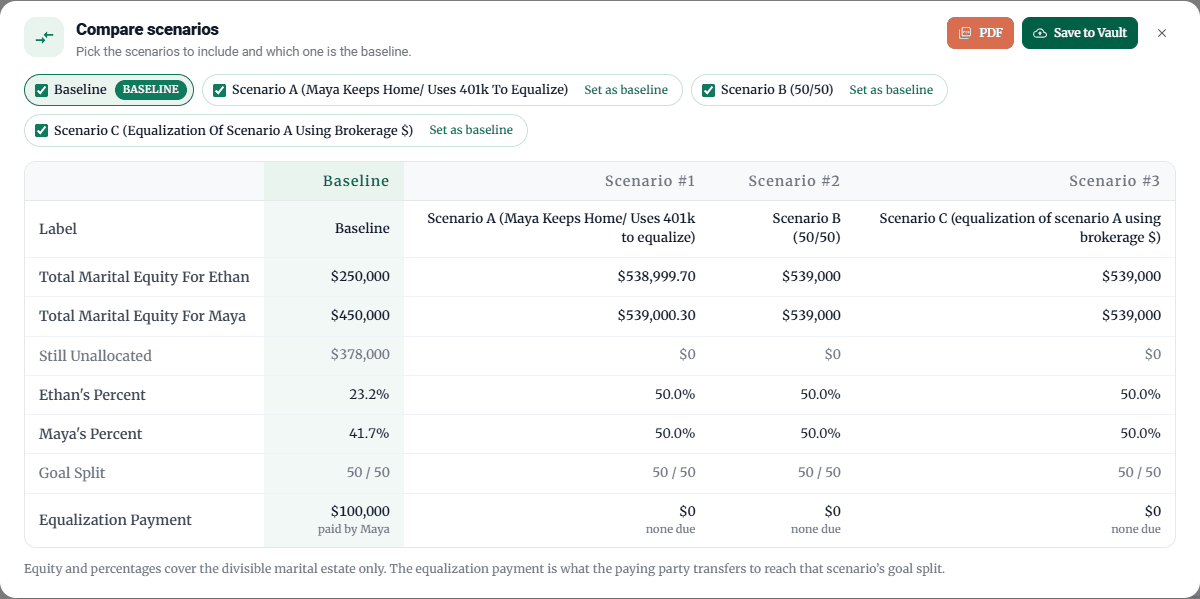Click the Equalization Payment row heading
The width and height of the screenshot is (1200, 599).
click(115, 520)
